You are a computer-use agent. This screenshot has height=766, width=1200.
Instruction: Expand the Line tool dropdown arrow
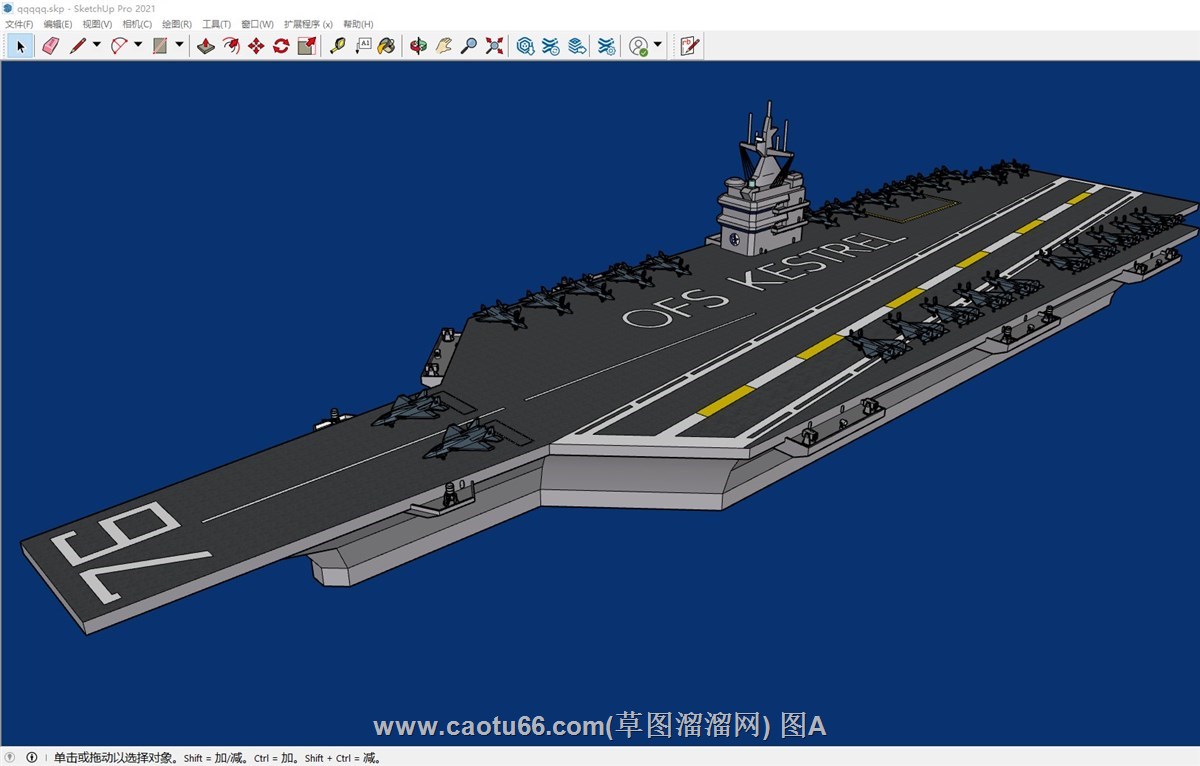[x=97, y=45]
